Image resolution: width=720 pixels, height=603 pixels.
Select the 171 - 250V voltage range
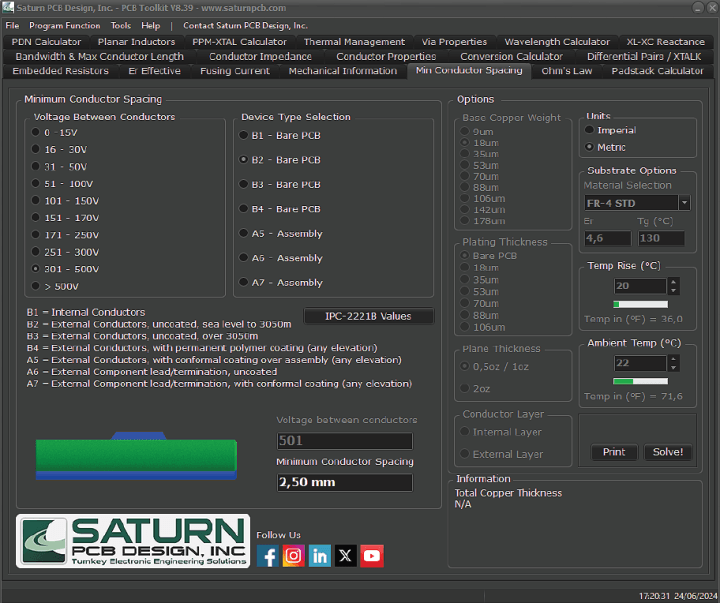(x=65, y=235)
